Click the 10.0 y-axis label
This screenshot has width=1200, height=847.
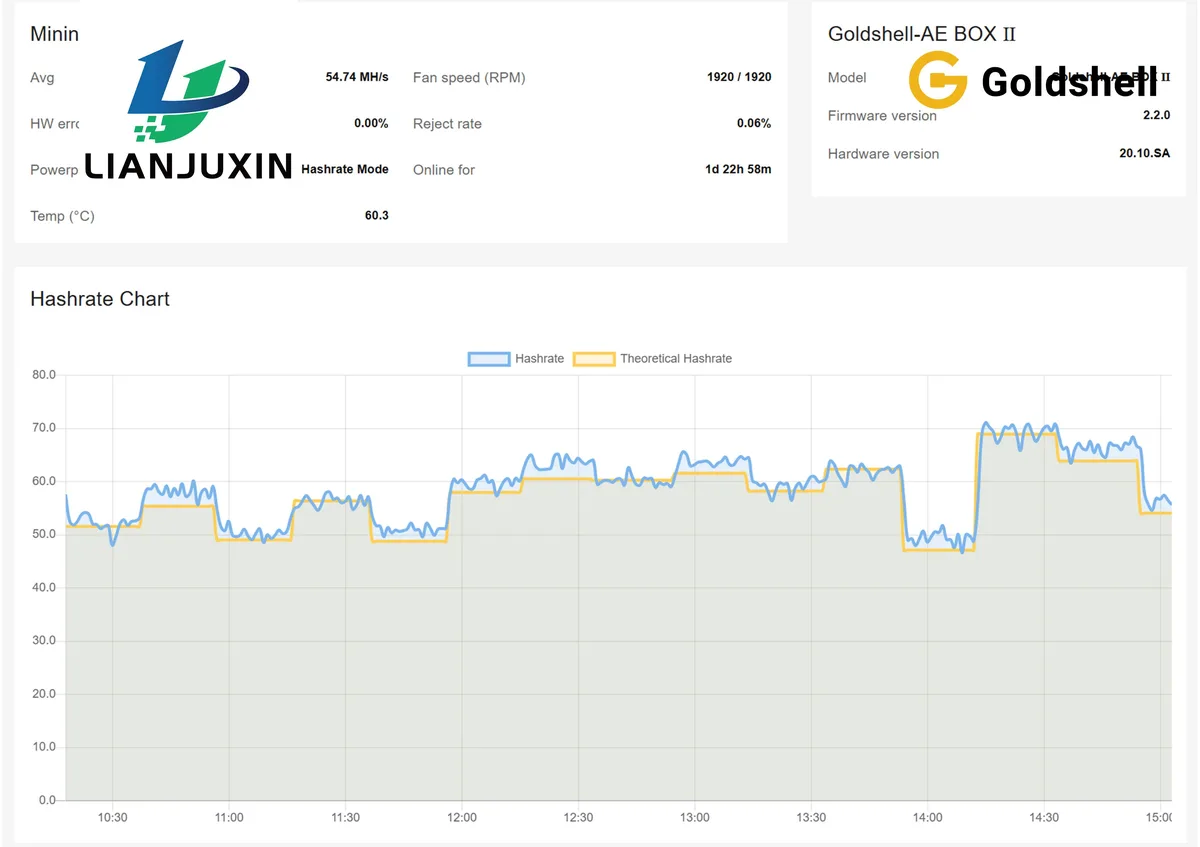pos(44,747)
